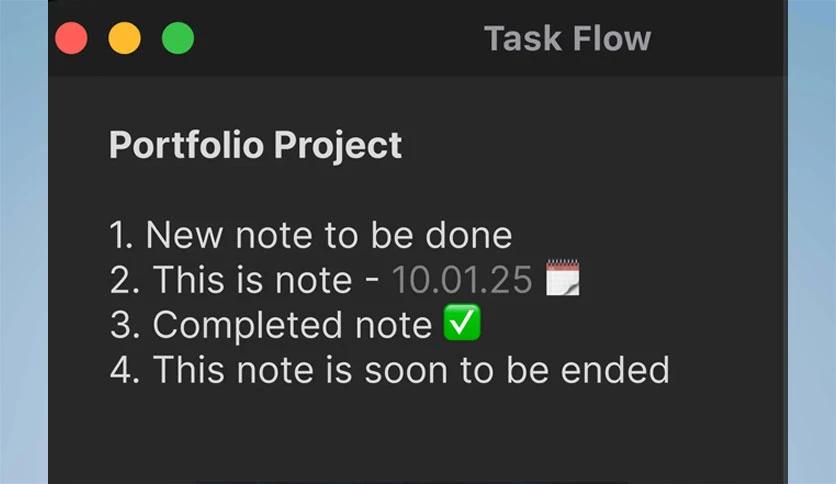Image resolution: width=836 pixels, height=484 pixels.
Task: Click empty title bar area left of Task Flow
Action: (339, 38)
